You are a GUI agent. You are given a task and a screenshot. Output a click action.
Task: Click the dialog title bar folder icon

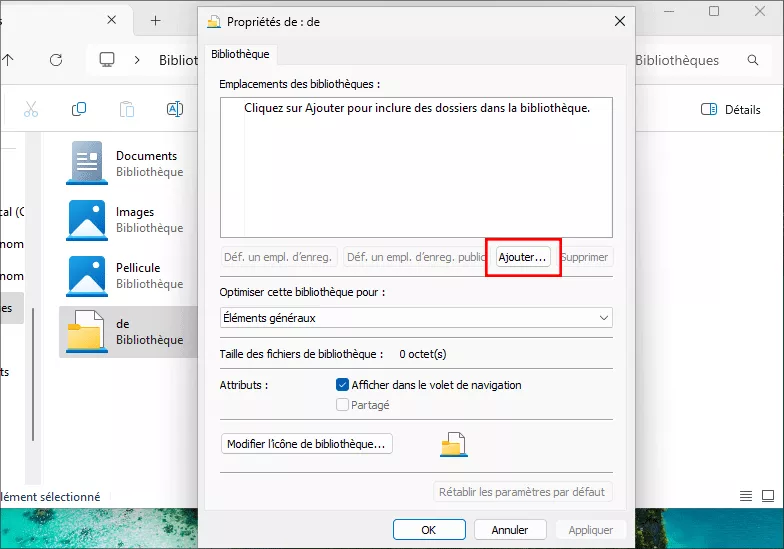(x=214, y=22)
